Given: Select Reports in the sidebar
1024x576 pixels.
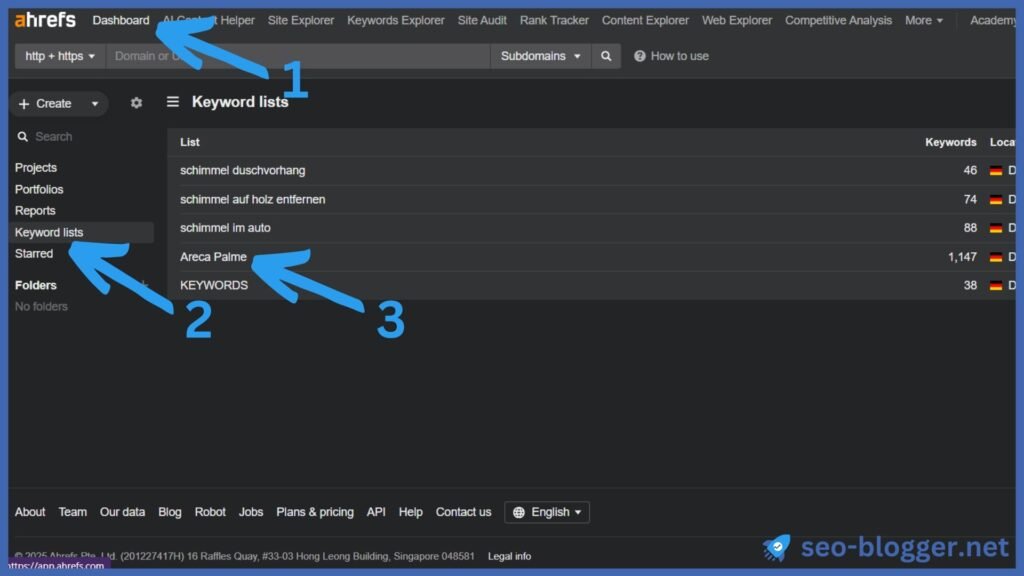Looking at the screenshot, I should click(x=35, y=211).
